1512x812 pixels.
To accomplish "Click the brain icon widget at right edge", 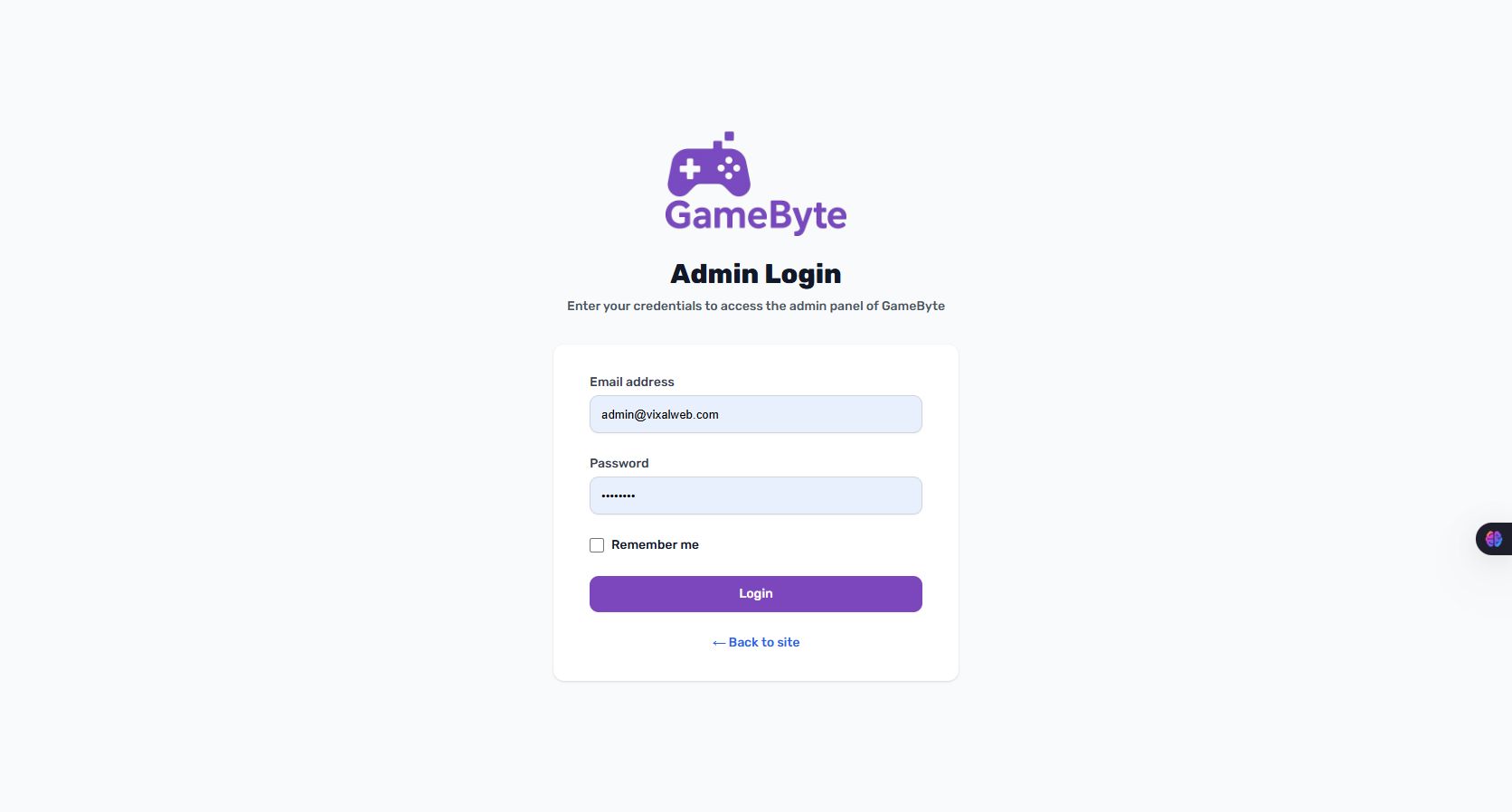I will click(1494, 539).
